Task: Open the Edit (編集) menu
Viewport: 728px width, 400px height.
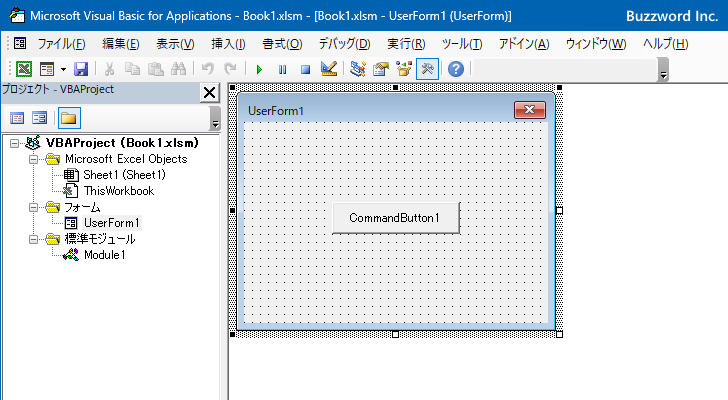Action: [x=120, y=44]
